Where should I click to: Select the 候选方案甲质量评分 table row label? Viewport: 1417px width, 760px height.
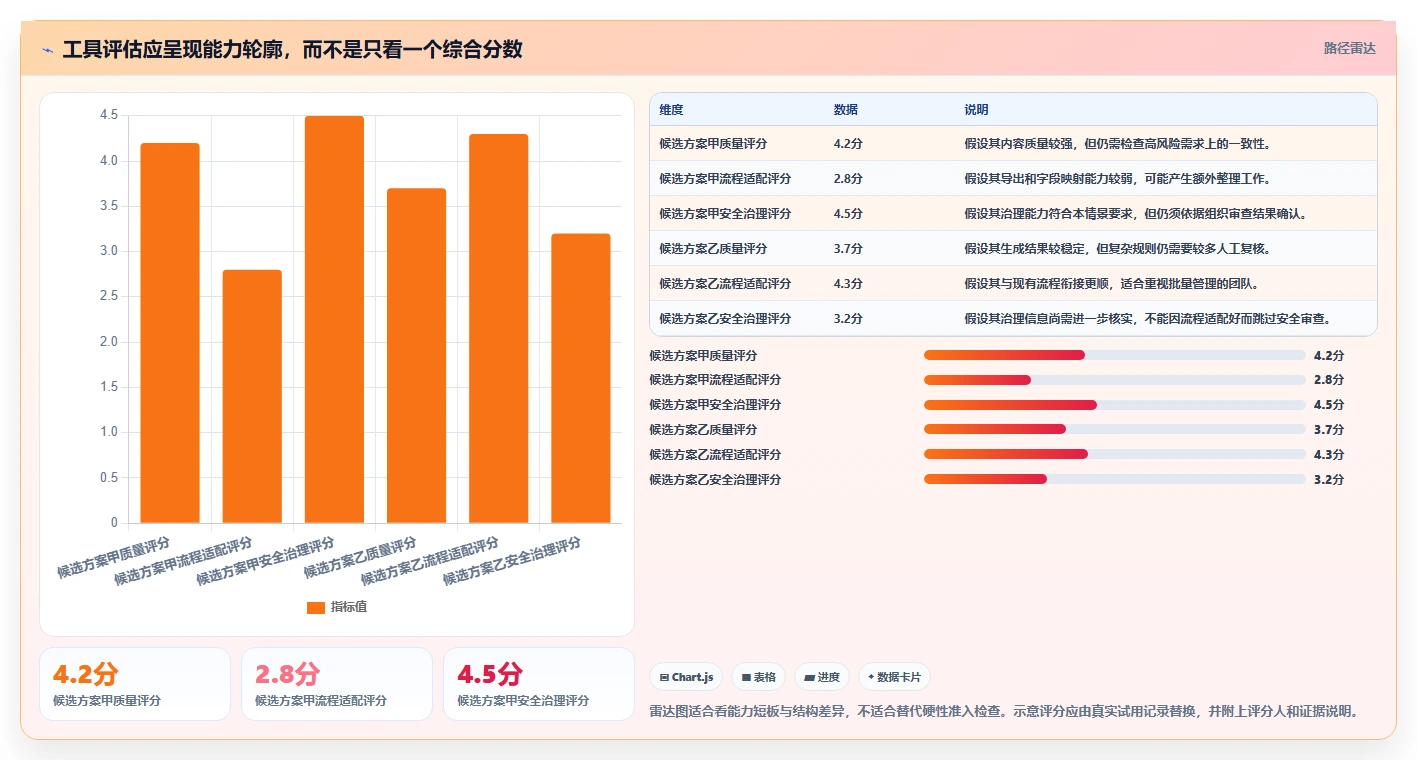point(713,144)
